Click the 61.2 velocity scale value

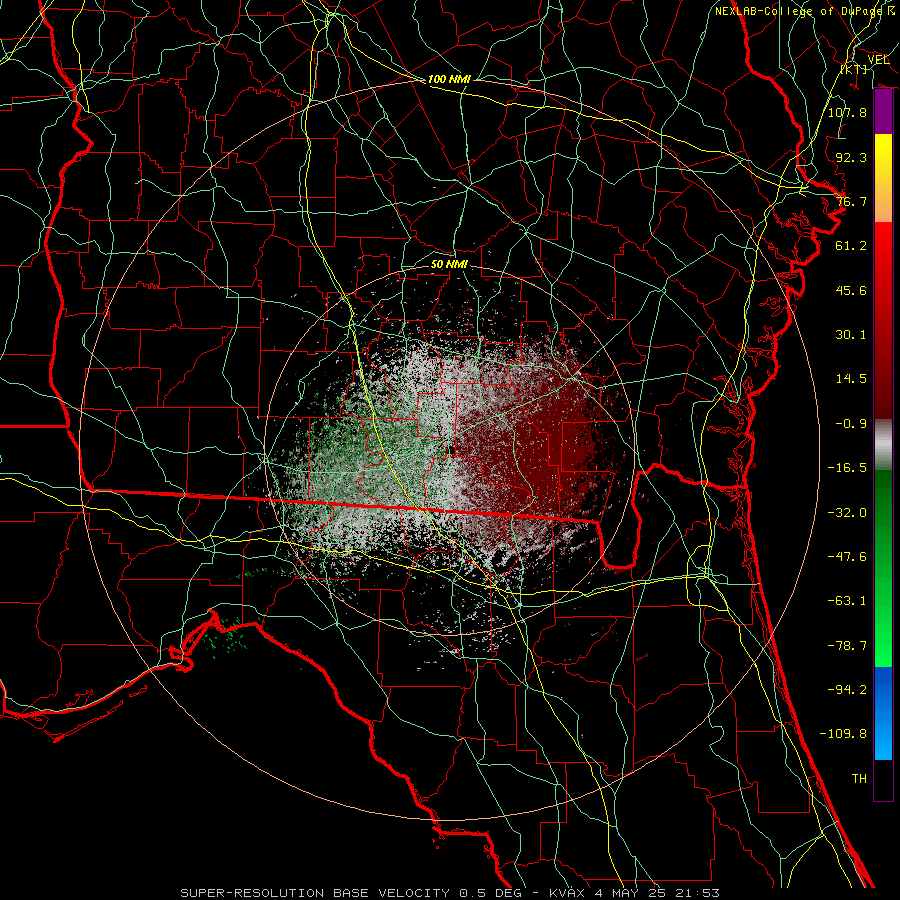851,246
